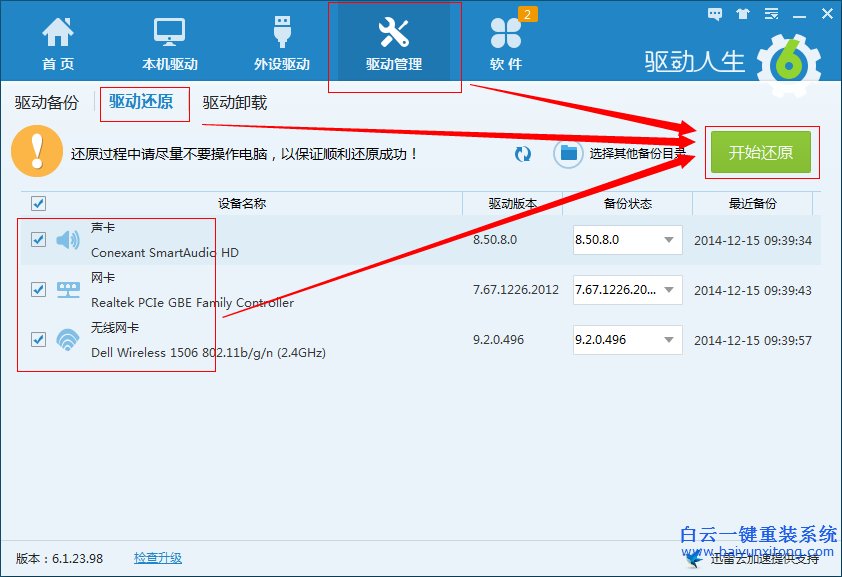
Task: Open the main menu icon in titlebar
Action: pyautogui.click(x=770, y=14)
